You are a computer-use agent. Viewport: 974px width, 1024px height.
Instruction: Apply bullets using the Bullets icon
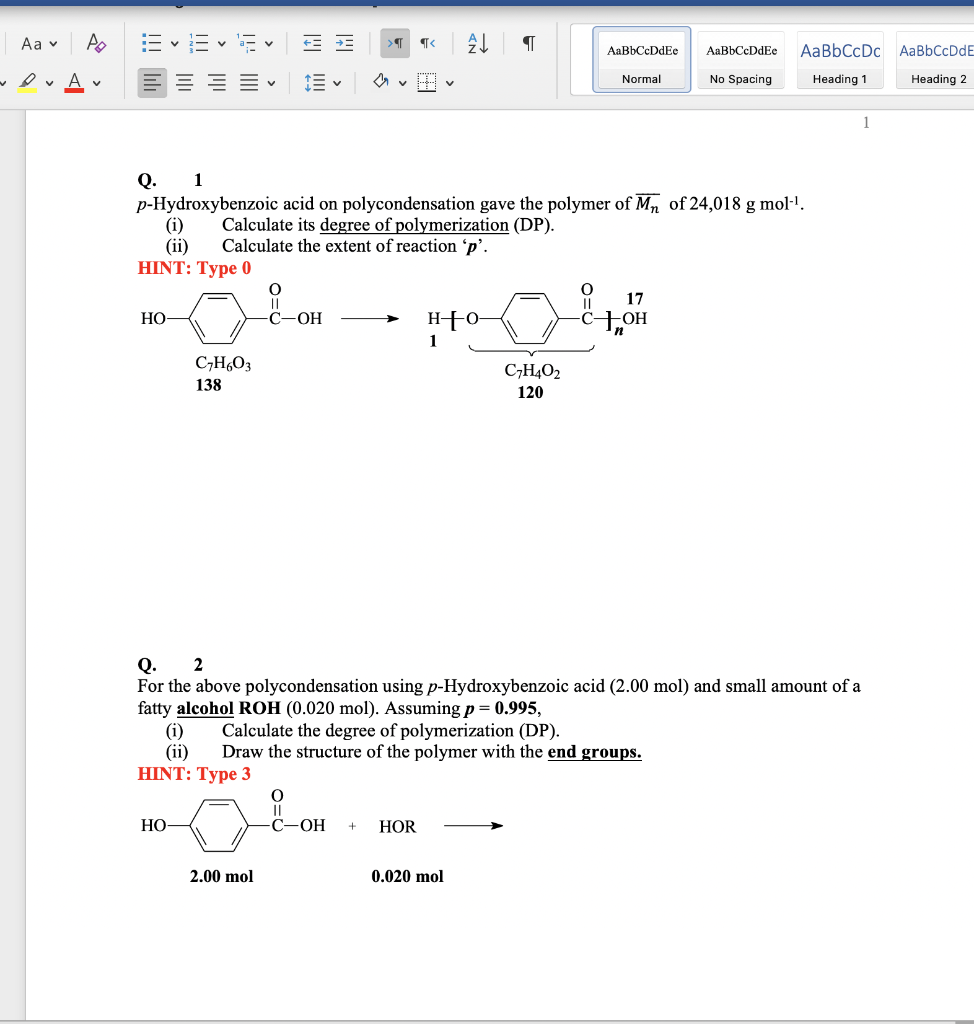point(152,42)
